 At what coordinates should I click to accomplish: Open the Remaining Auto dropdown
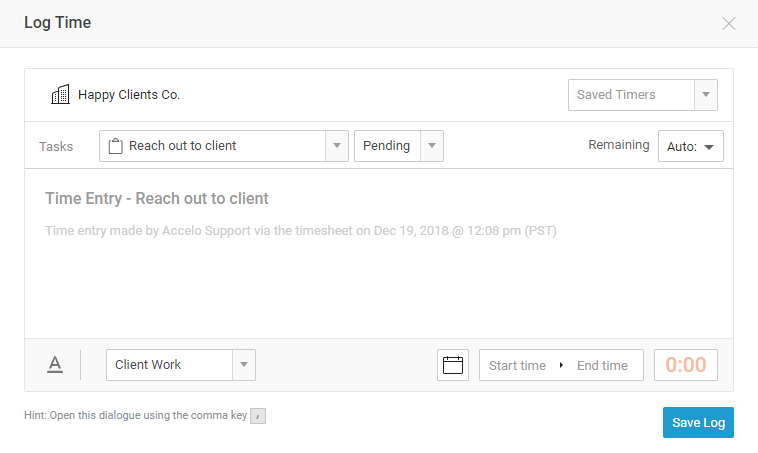(x=691, y=146)
